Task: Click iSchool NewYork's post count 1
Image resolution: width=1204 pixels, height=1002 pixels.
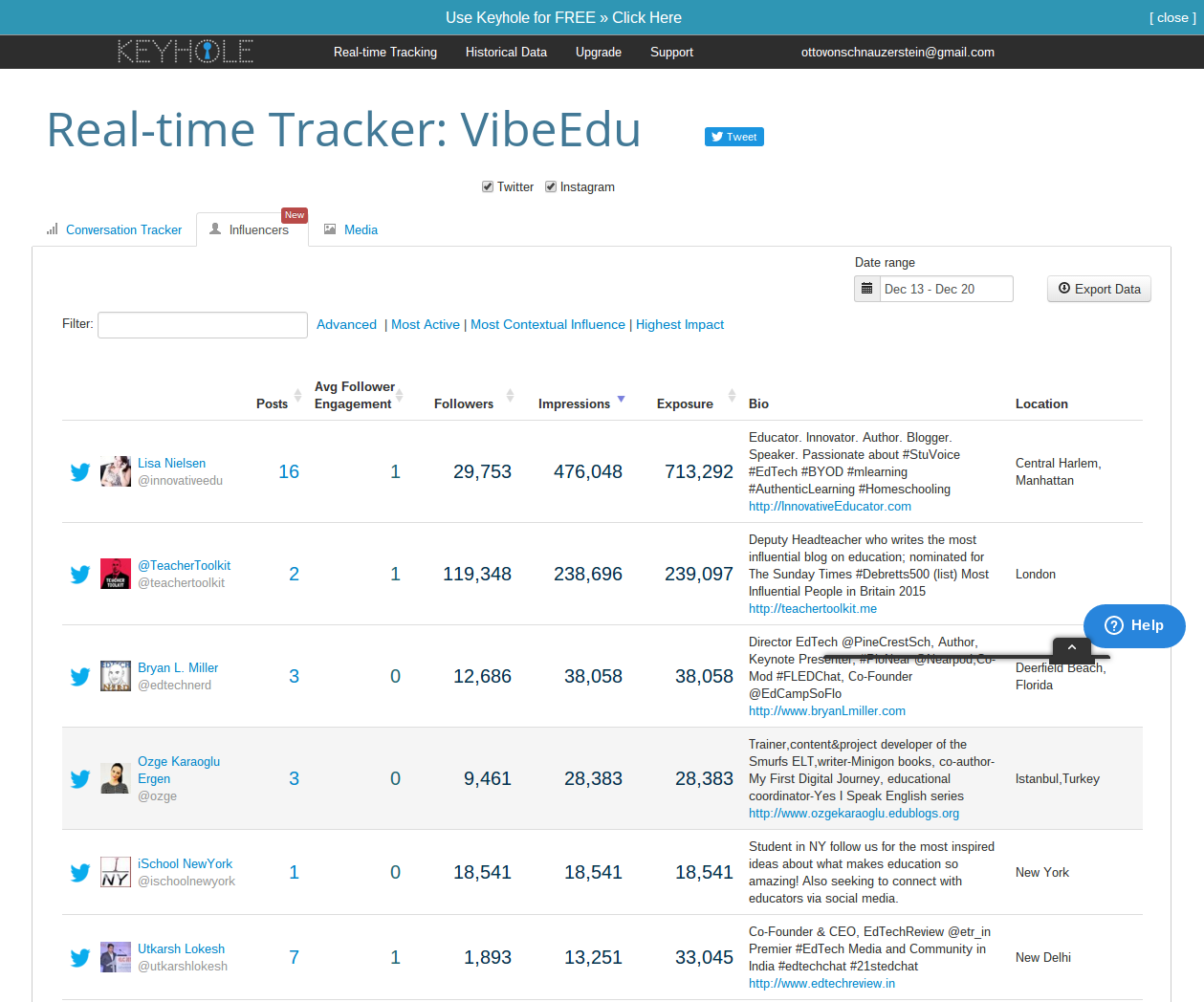Action: coord(295,873)
